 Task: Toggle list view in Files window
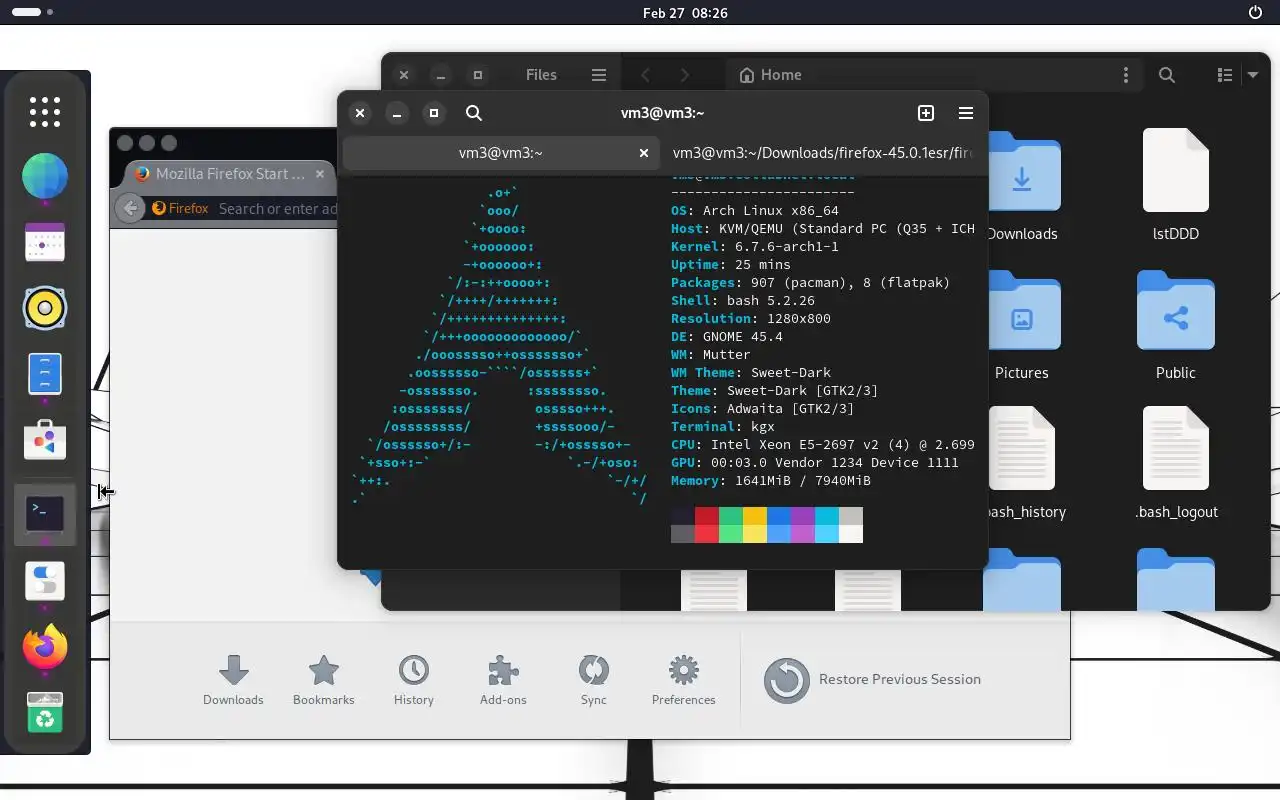1224,75
